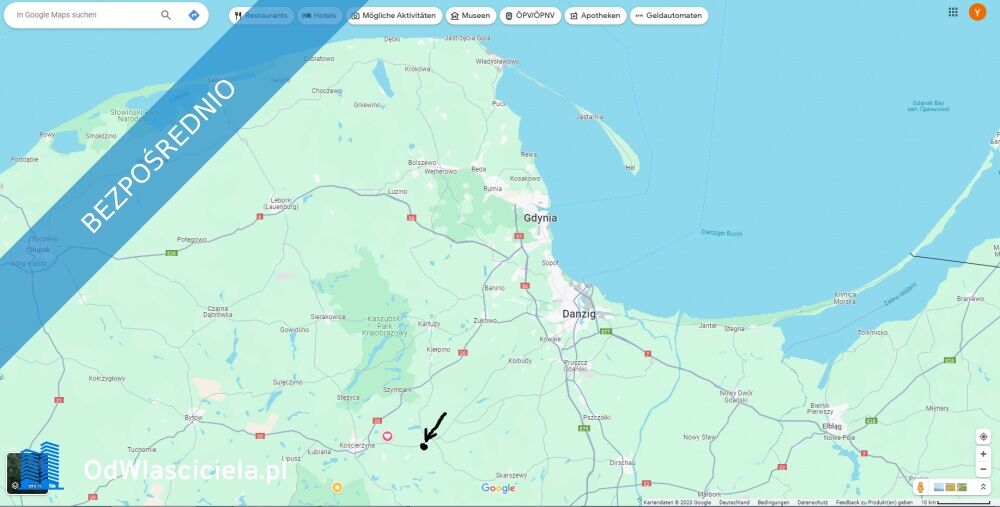Click the Kosakowo label
Screen dimensions: 1000x507
(525, 179)
